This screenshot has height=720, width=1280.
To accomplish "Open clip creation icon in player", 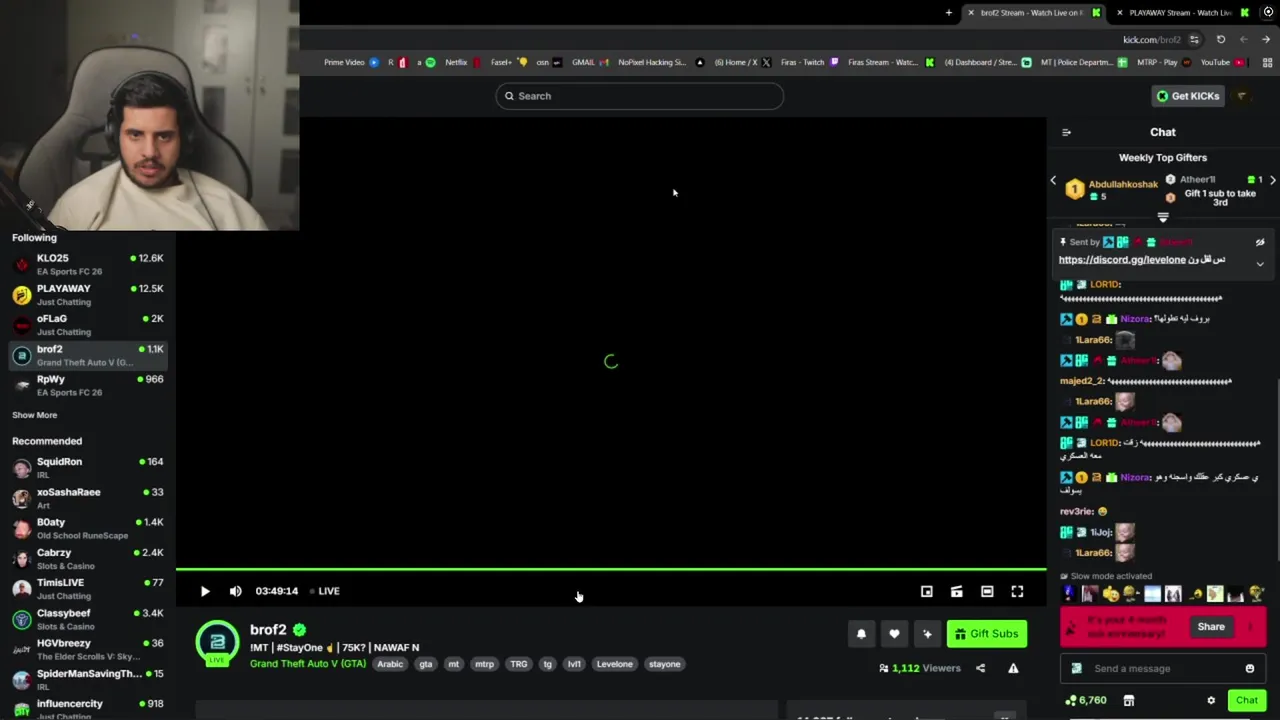I will coord(957,592).
